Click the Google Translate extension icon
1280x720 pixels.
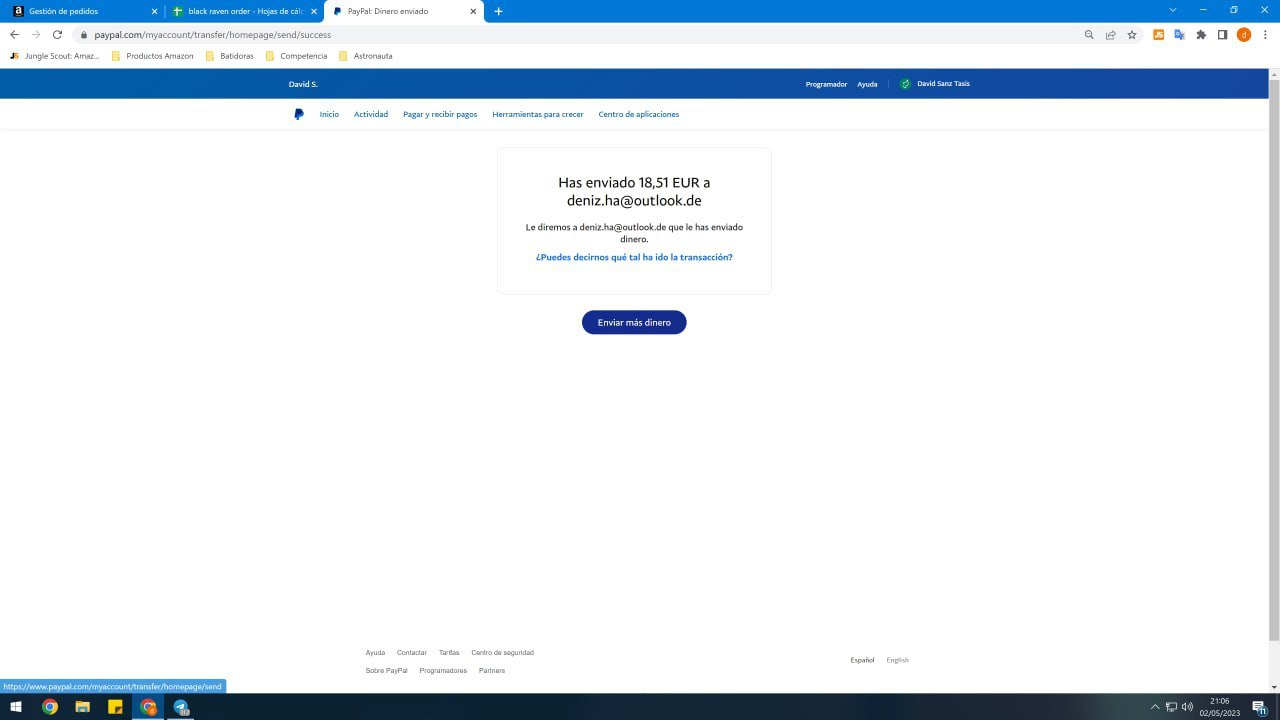1179,35
